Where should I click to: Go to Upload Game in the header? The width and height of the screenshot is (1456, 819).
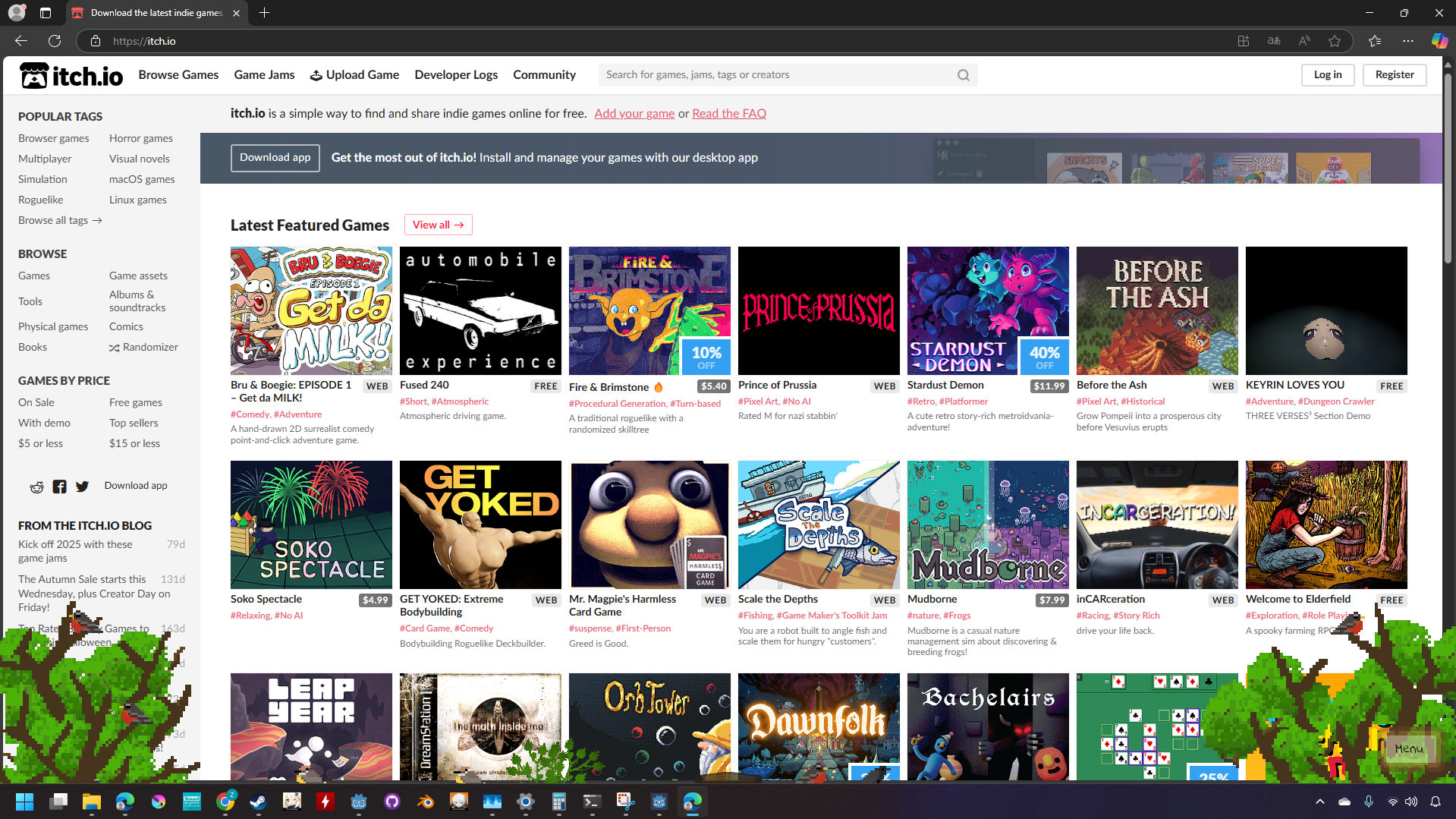(x=354, y=75)
